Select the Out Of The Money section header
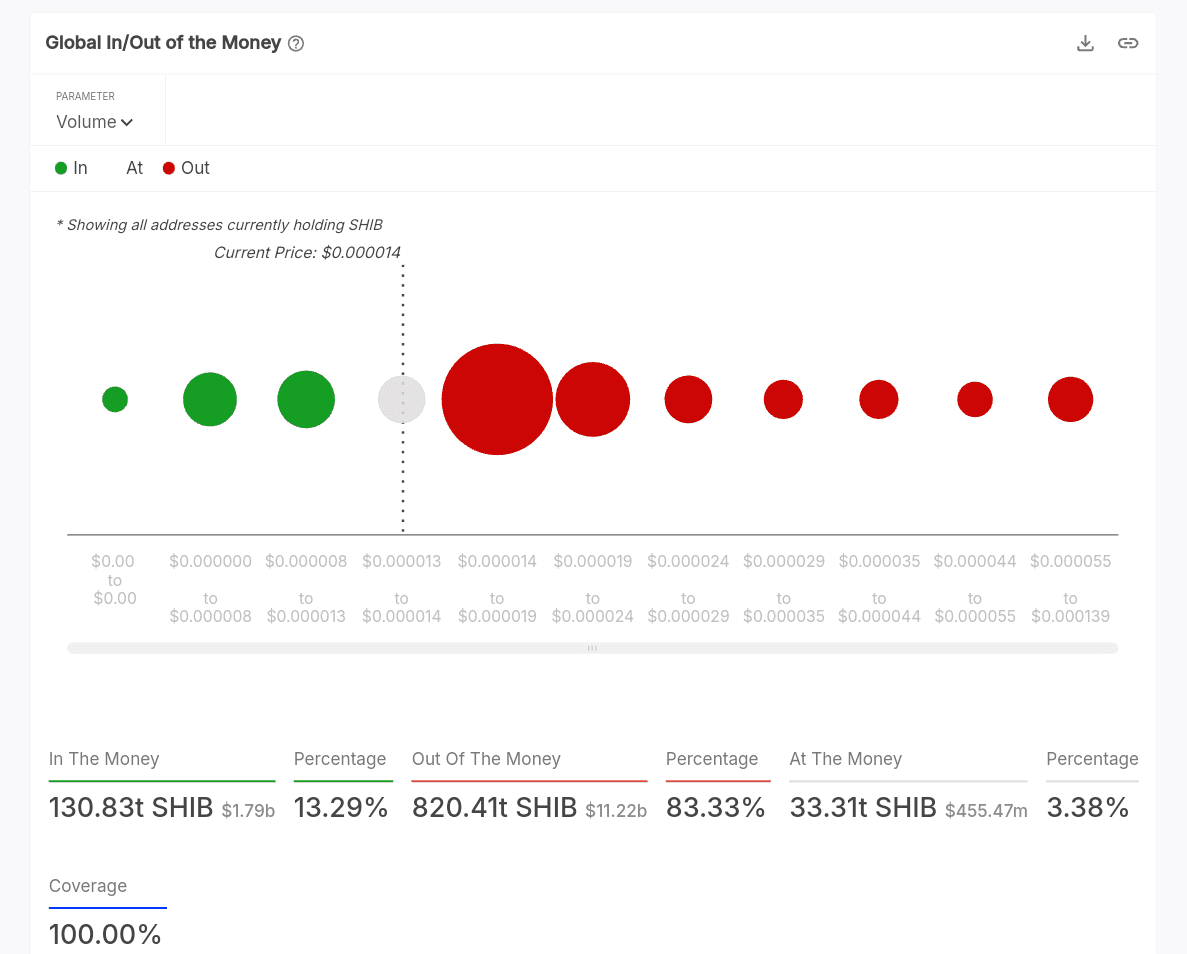Screen dimensions: 1187x954 tap(486, 759)
